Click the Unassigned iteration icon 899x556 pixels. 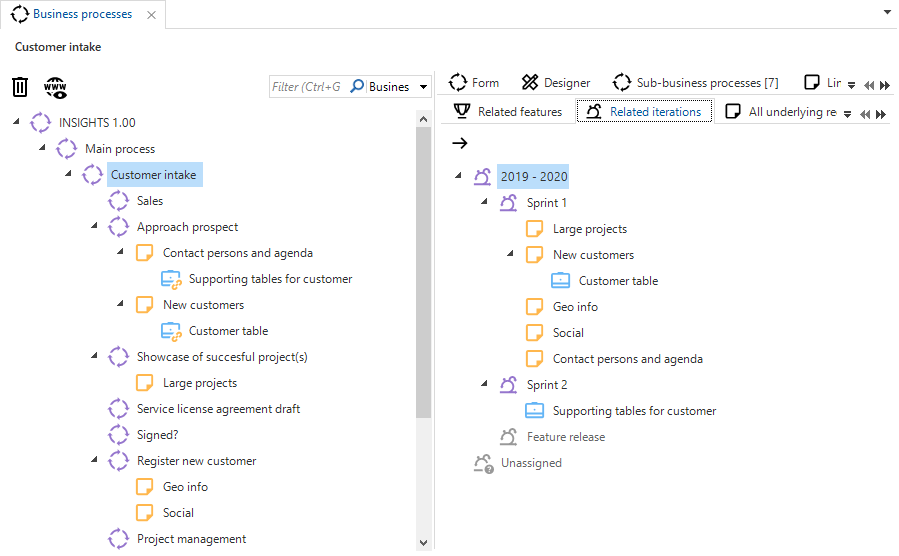point(484,463)
